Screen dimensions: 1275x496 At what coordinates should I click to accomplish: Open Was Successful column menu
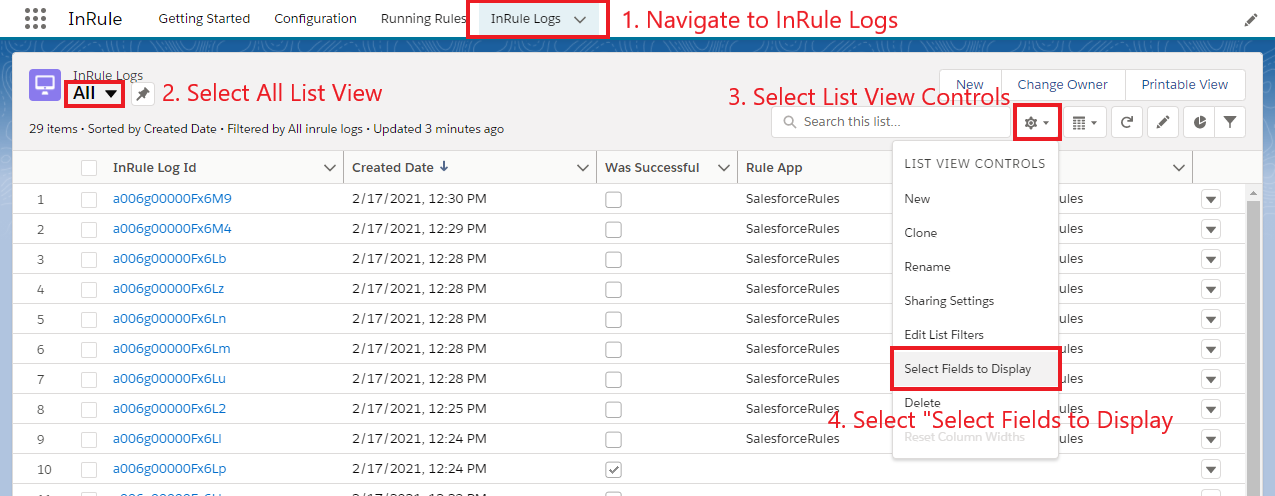[x=725, y=168]
